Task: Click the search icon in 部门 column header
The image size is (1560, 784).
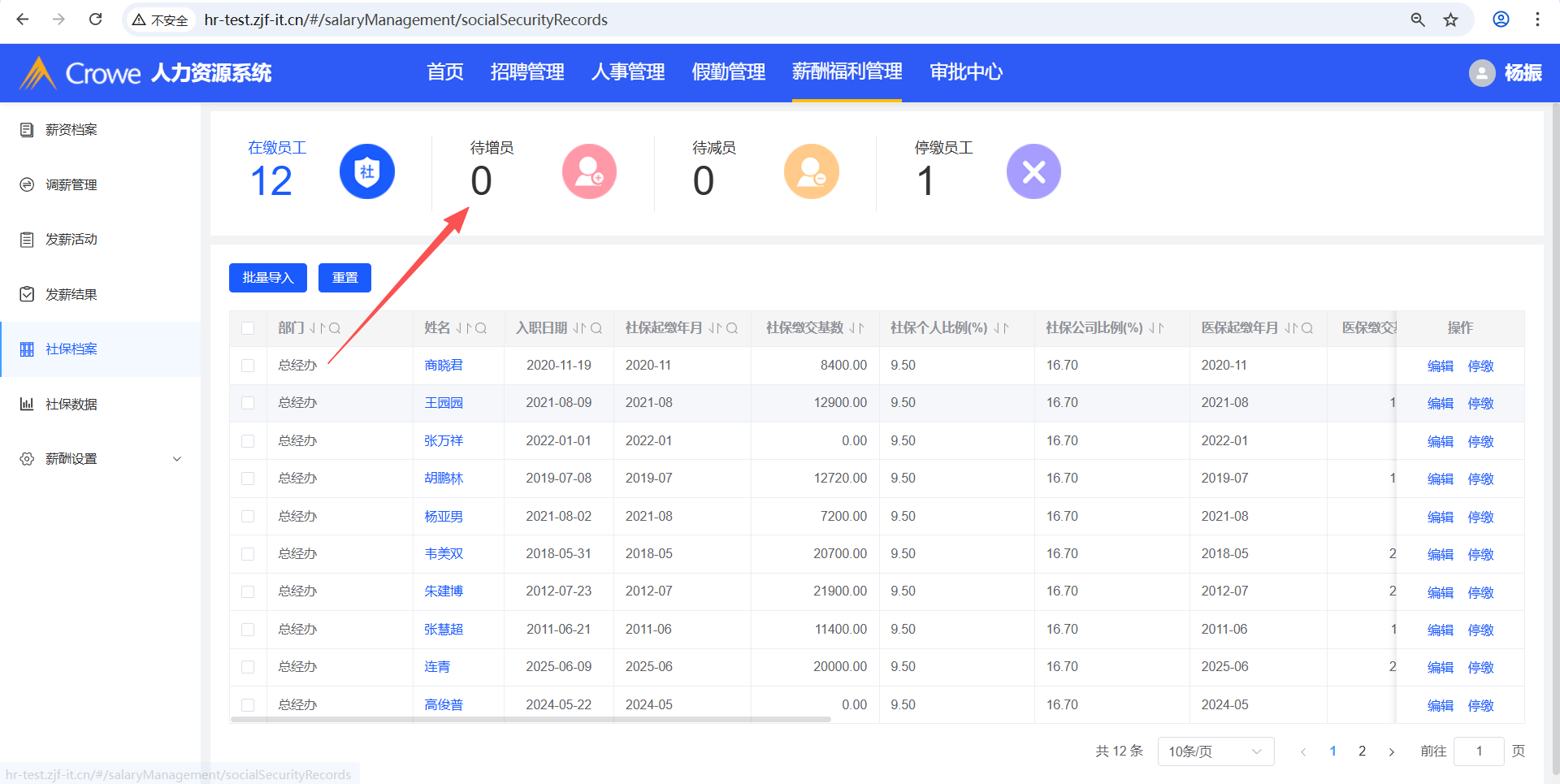Action: 335,328
